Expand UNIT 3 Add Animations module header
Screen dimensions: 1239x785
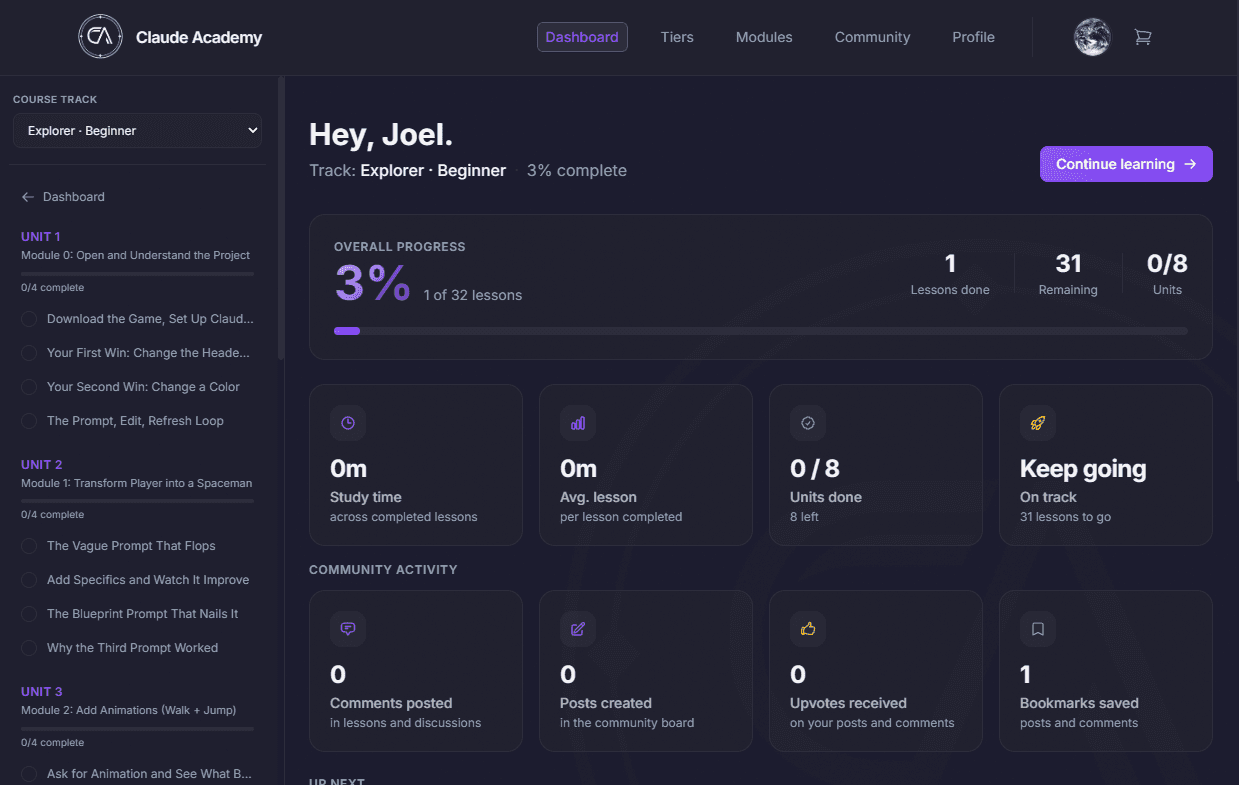[x=137, y=701]
